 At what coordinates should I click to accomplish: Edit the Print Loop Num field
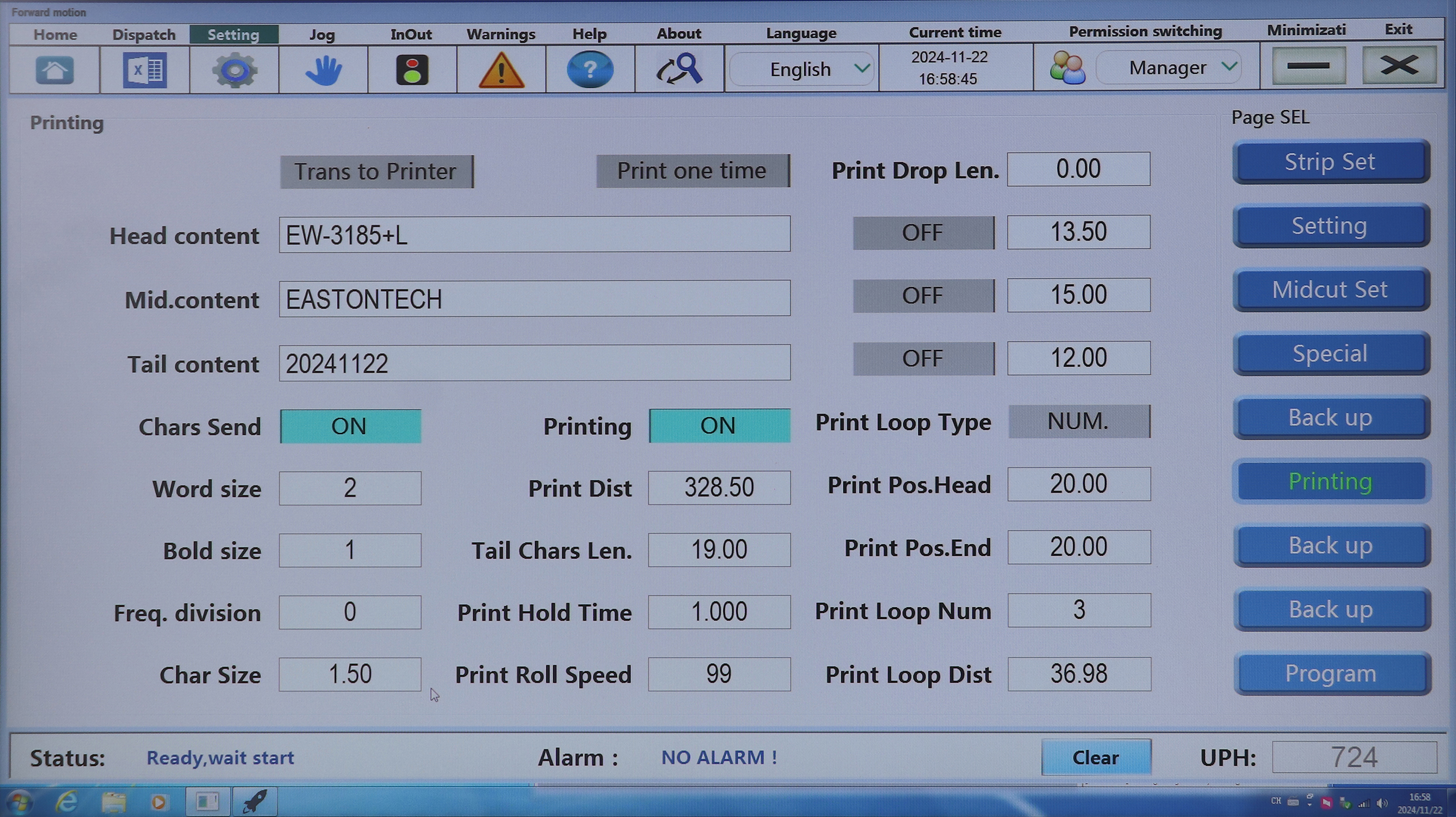(1080, 610)
